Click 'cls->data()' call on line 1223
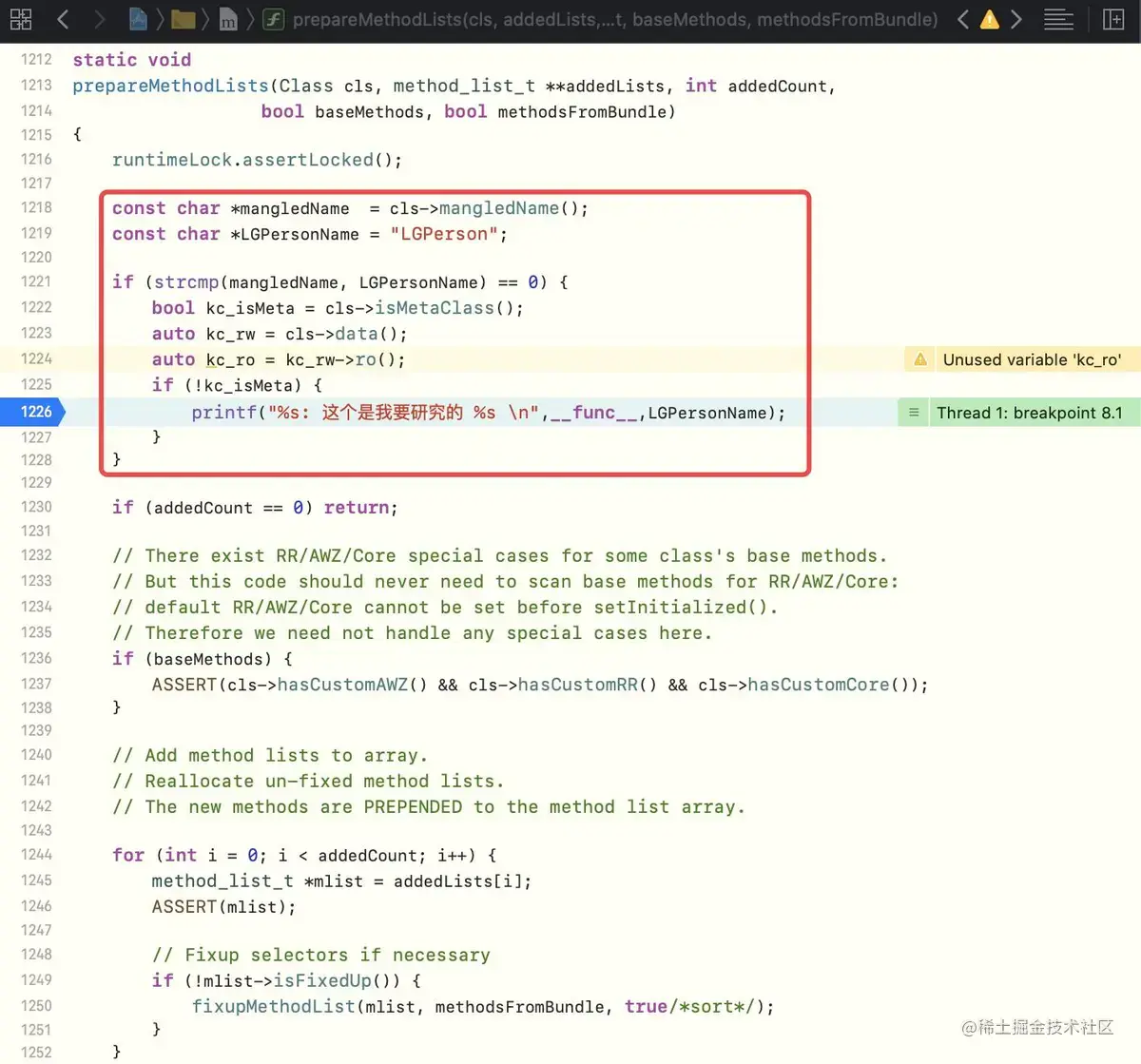Viewport: 1141px width, 1064px height. [x=346, y=334]
